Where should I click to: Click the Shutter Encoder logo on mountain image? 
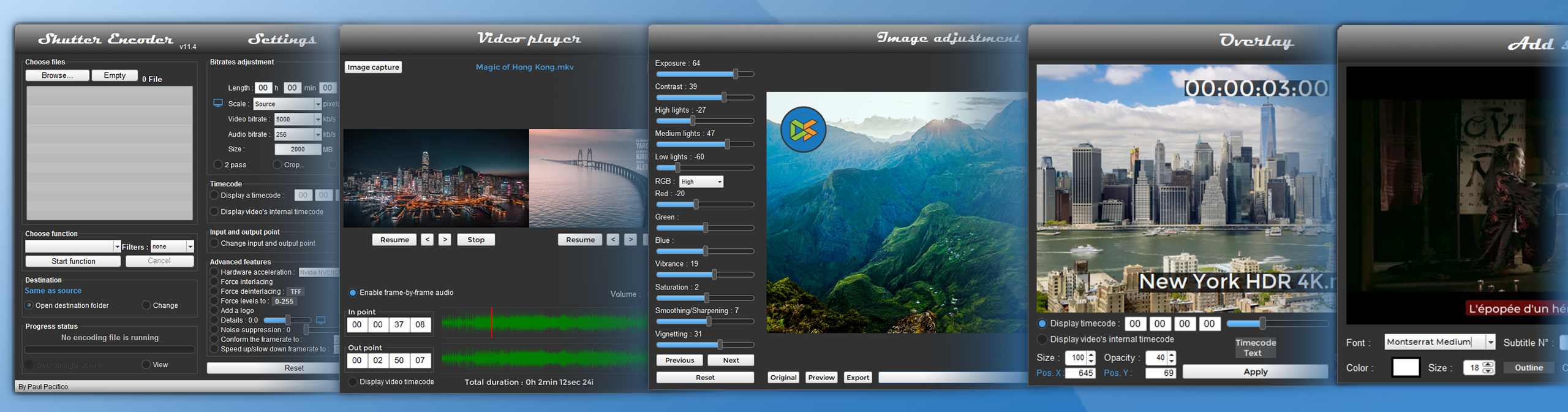[x=803, y=129]
